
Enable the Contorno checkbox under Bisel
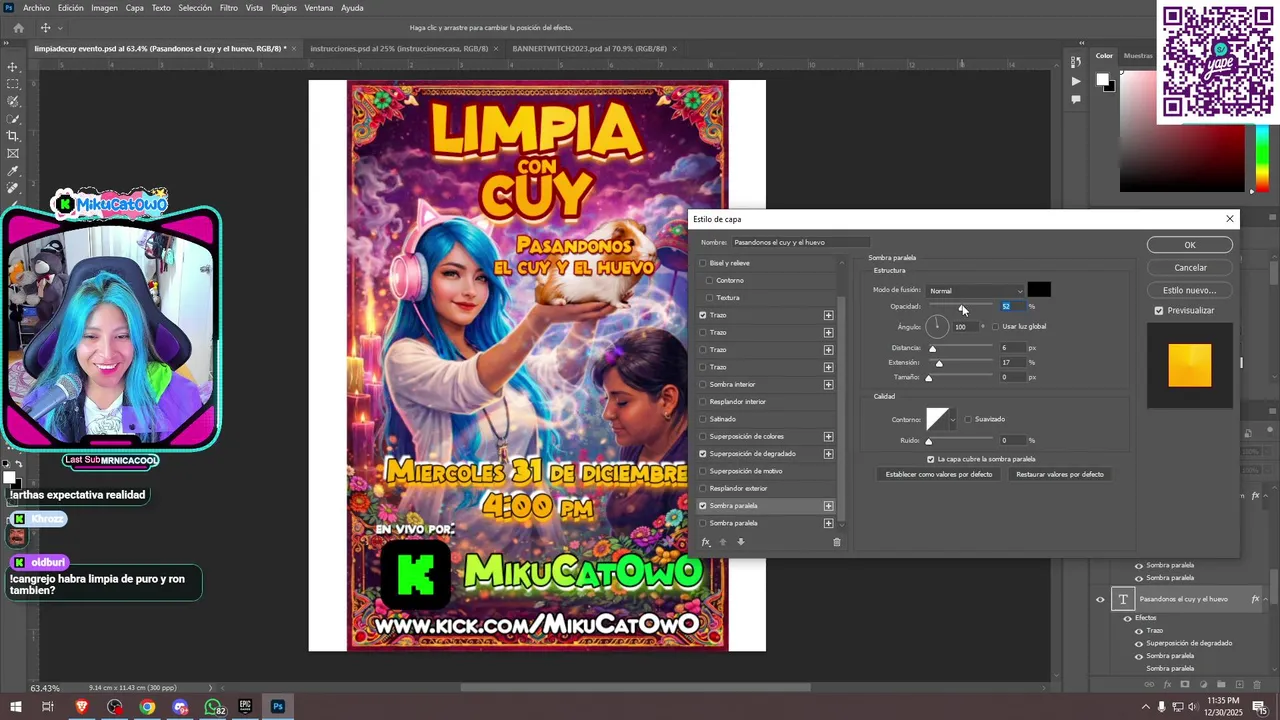point(710,280)
